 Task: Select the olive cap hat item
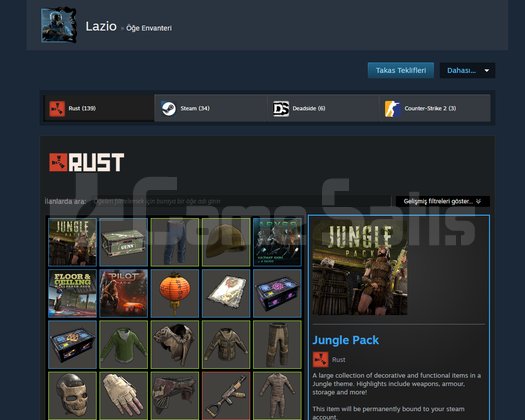[x=226, y=242]
